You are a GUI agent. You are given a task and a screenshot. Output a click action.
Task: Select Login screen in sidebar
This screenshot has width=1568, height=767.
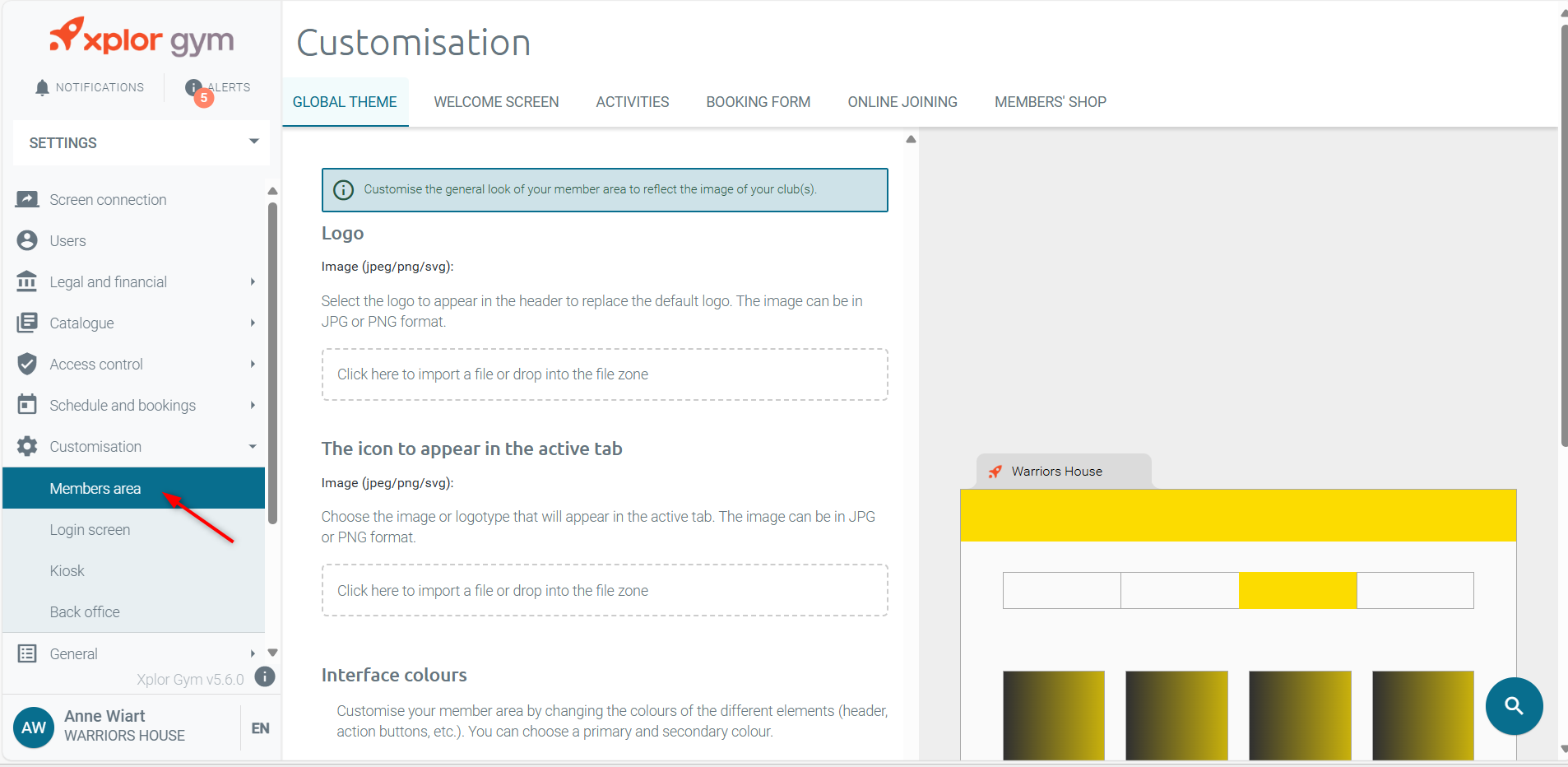coord(90,530)
